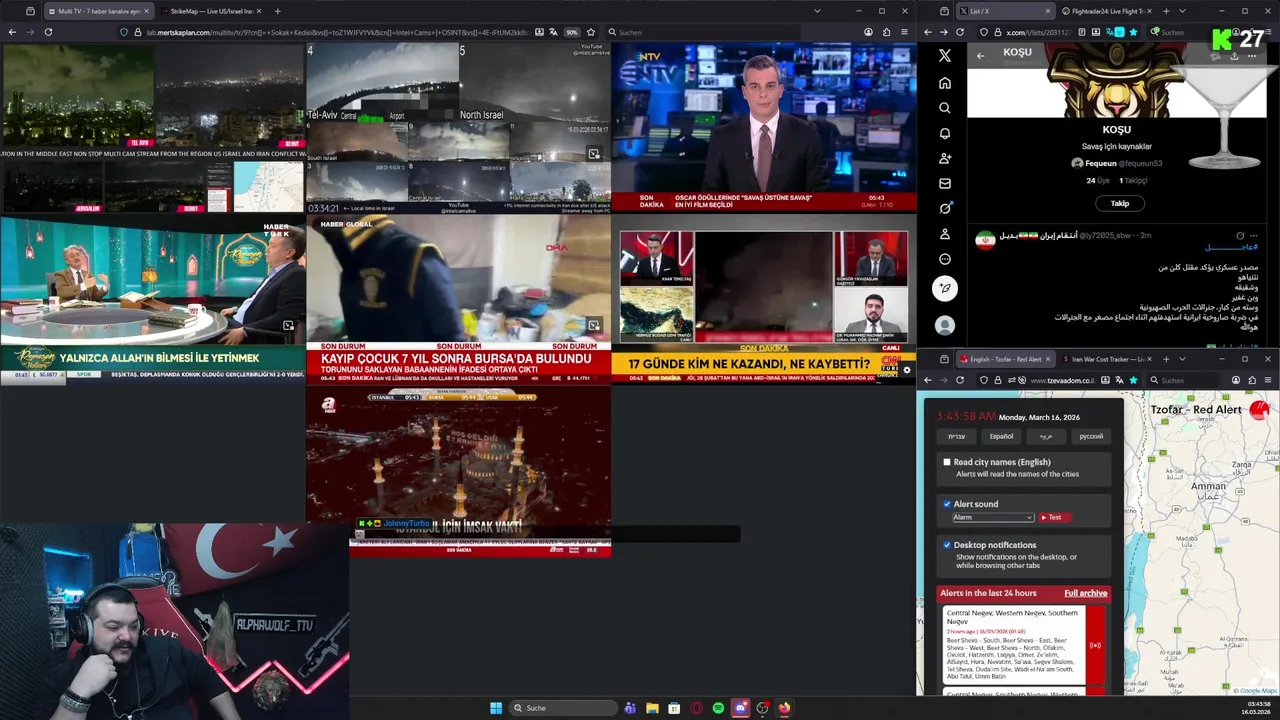Open X Home from the sidebar

click(x=945, y=83)
